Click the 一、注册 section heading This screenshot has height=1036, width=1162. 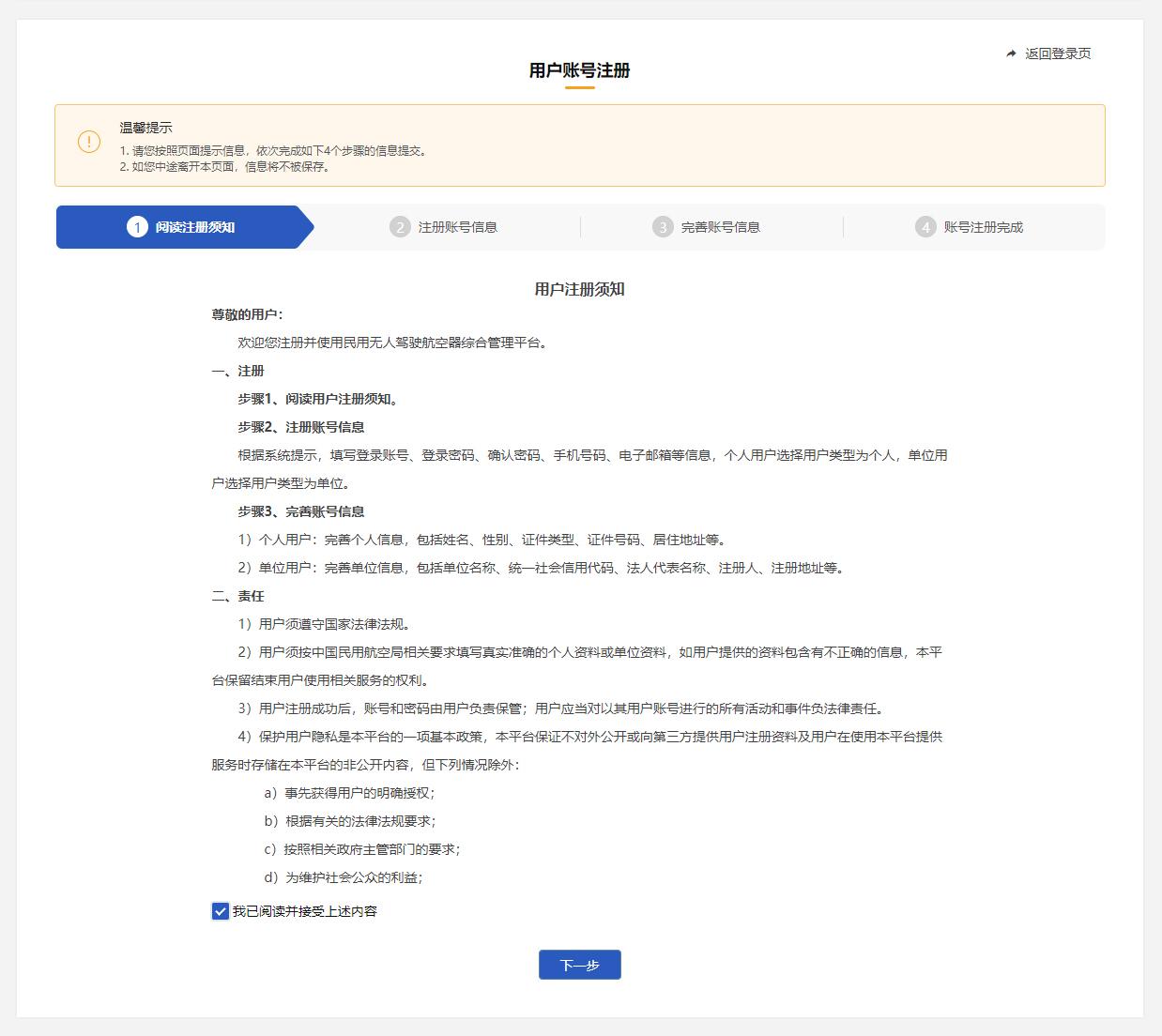coord(237,371)
